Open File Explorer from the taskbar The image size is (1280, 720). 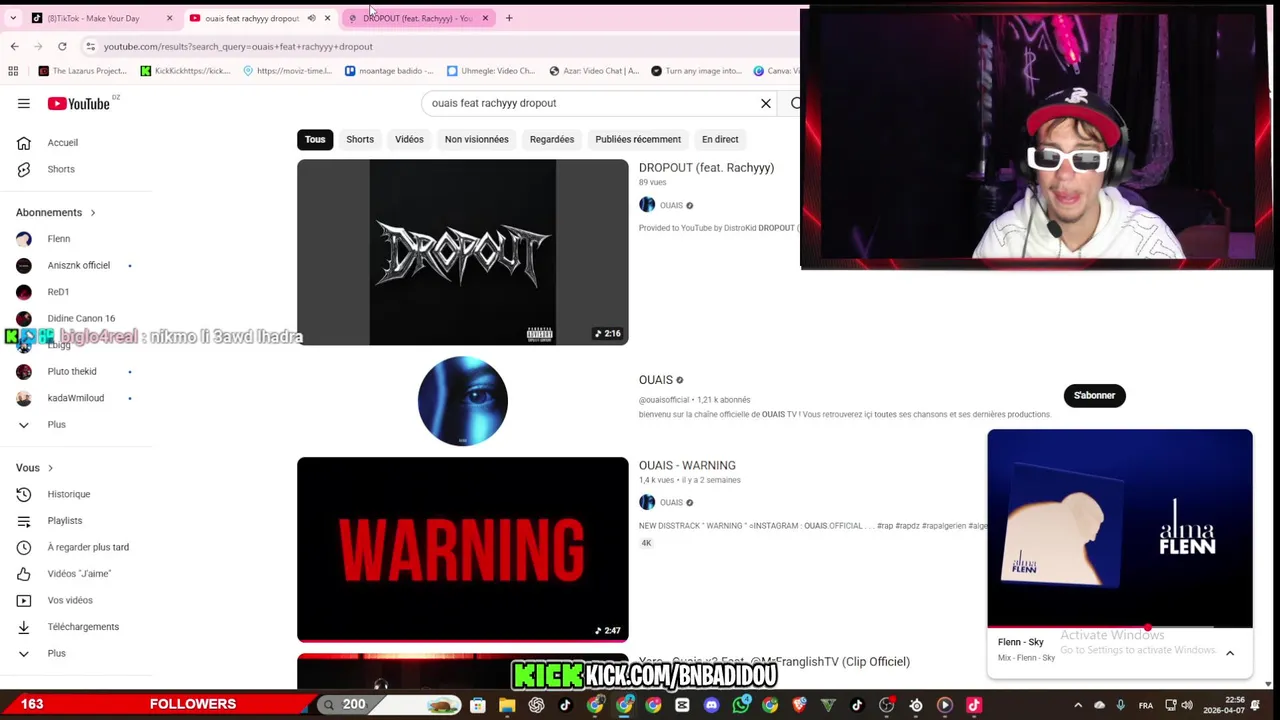[x=507, y=705]
